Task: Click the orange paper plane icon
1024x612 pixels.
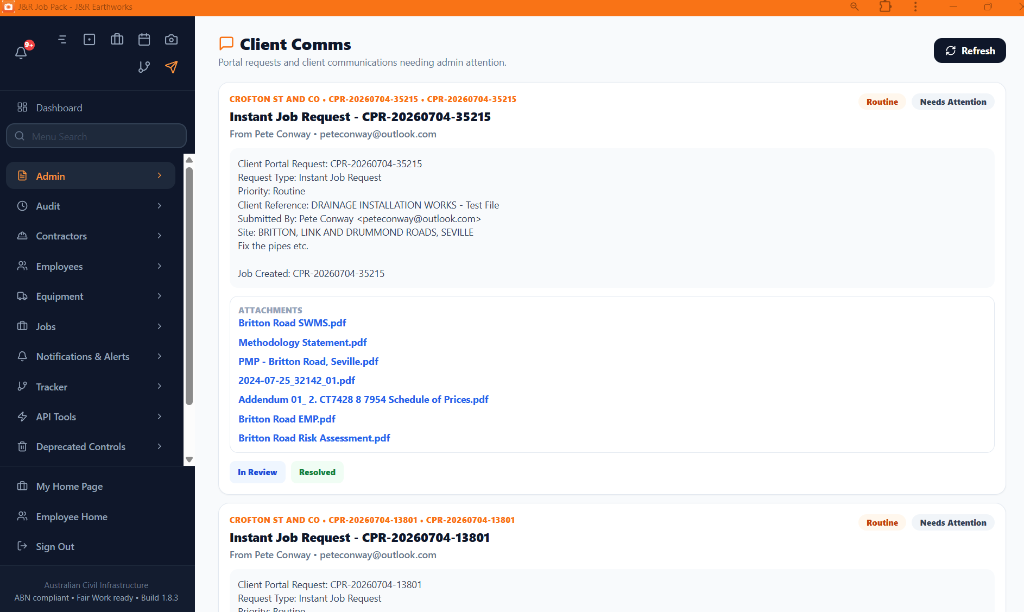Action: (x=171, y=67)
